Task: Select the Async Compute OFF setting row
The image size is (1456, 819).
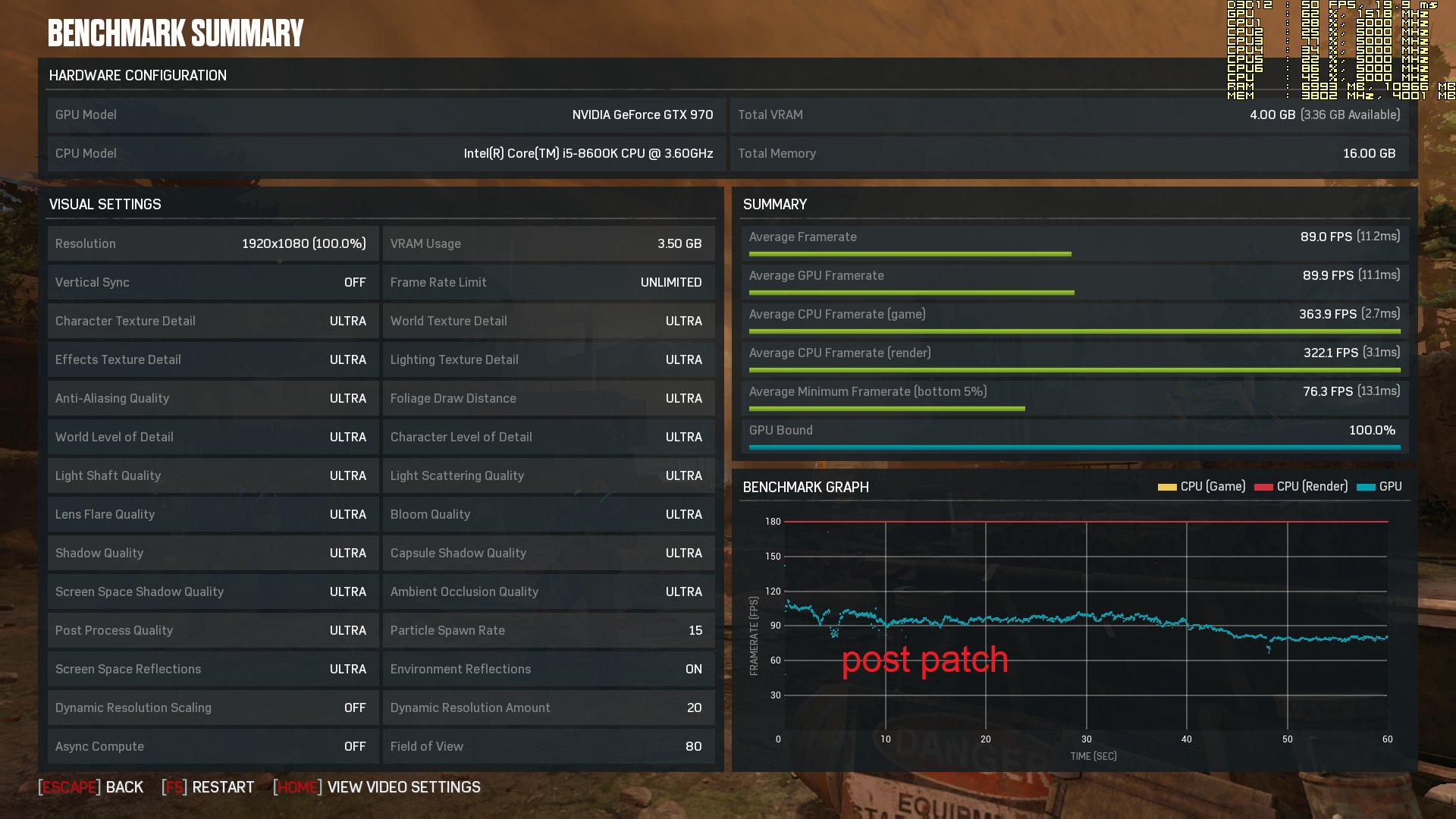Action: point(212,746)
